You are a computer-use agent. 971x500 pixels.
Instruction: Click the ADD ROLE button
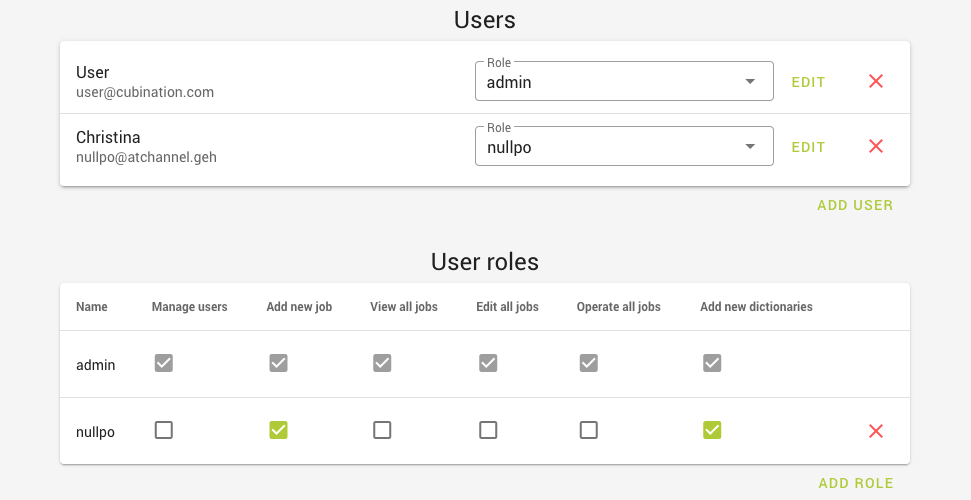click(x=856, y=483)
